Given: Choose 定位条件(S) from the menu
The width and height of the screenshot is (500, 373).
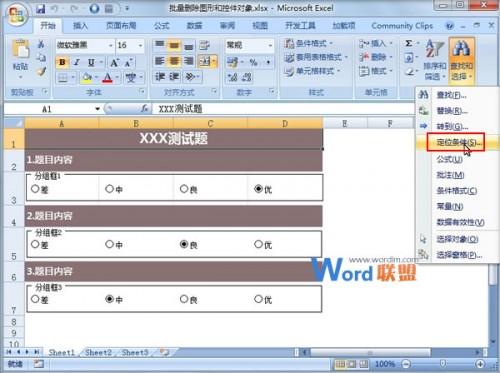Looking at the screenshot, I should [458, 143].
